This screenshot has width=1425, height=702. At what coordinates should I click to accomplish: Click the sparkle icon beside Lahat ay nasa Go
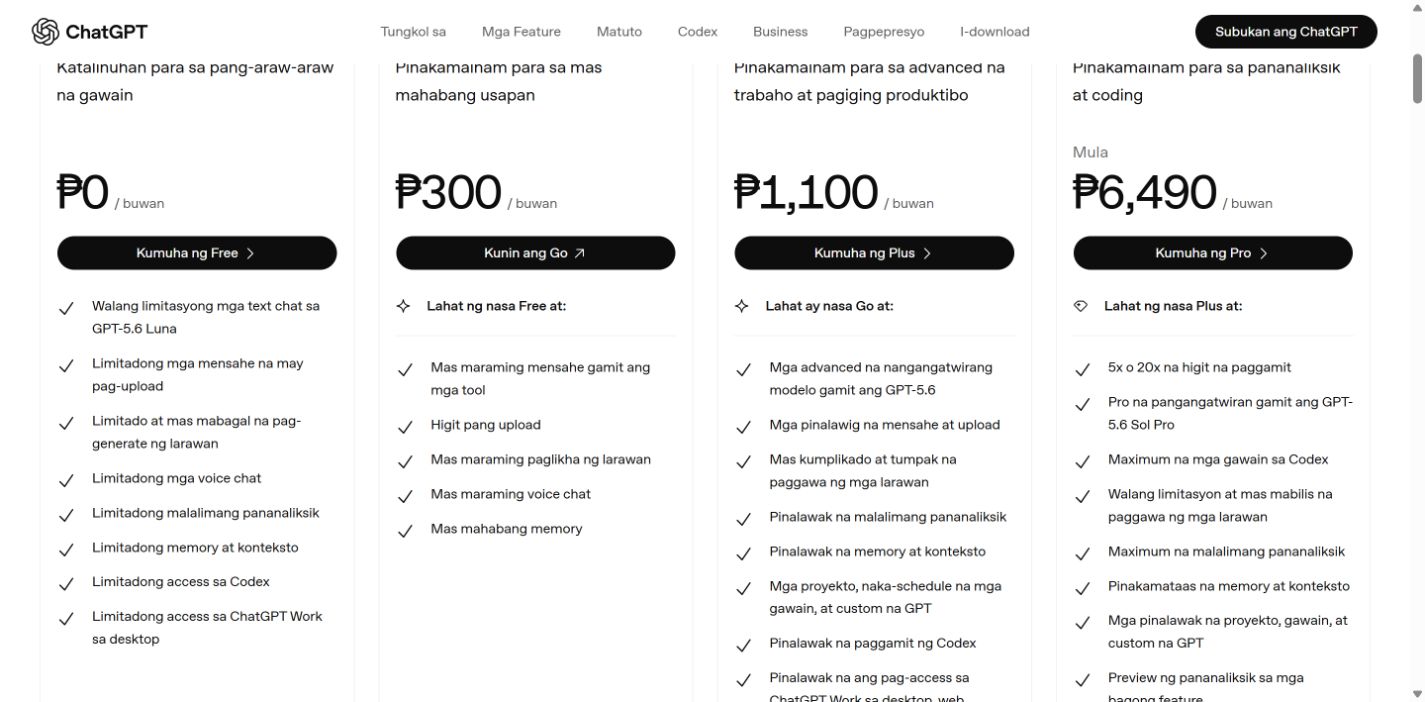click(742, 307)
